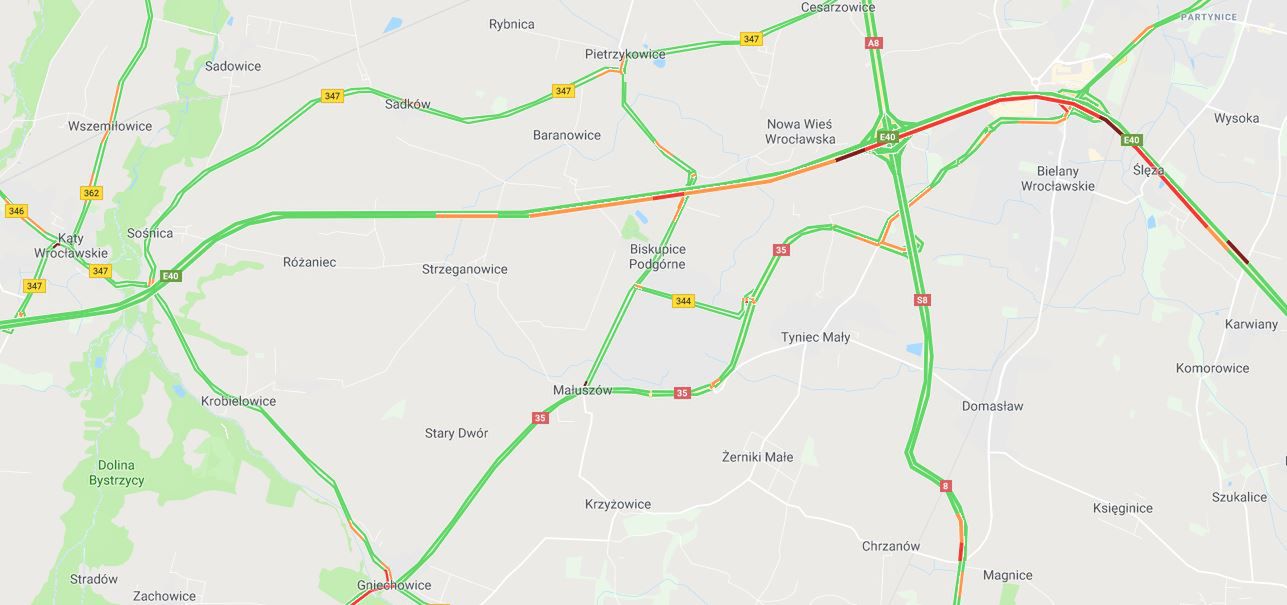
Task: Click the Kąty Wrocławskie town label
Action: point(71,246)
